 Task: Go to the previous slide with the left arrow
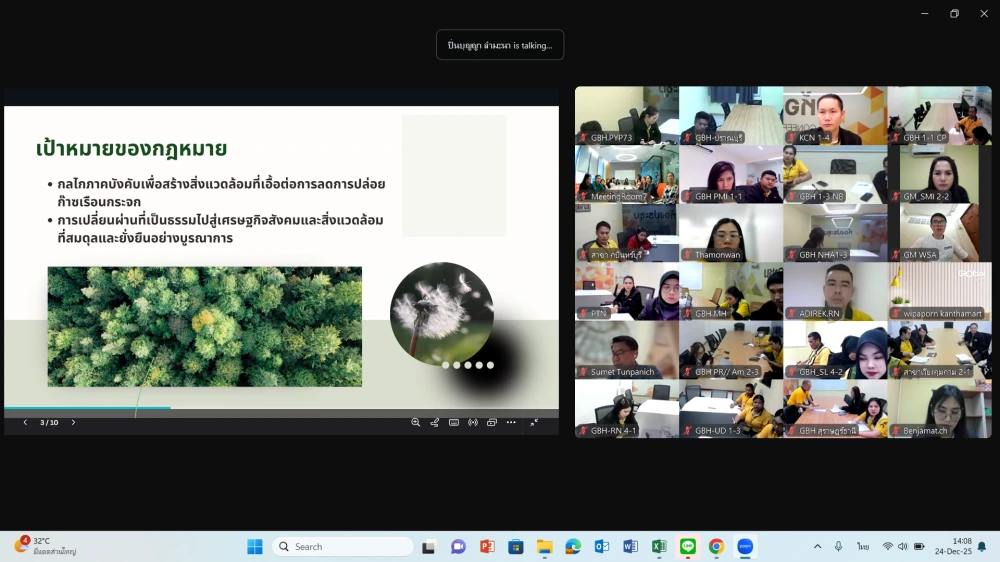click(x=26, y=422)
